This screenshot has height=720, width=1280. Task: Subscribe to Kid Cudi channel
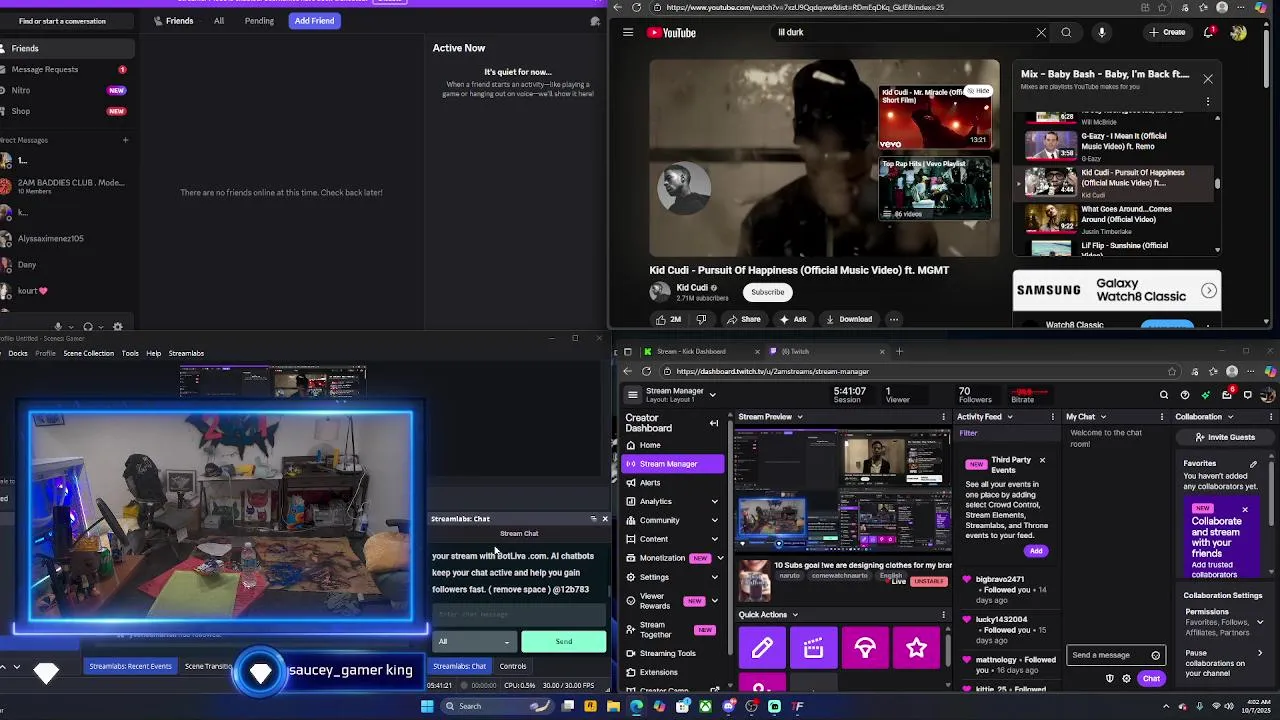tap(768, 292)
